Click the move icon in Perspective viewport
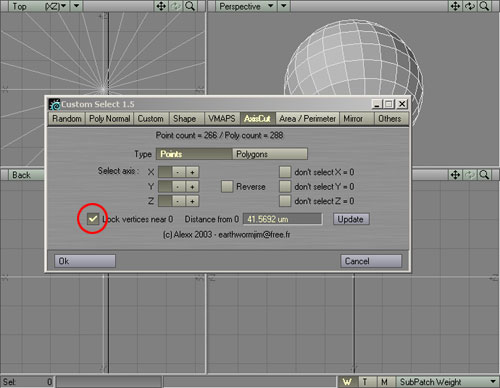Viewport: 500px width, 388px height. click(455, 6)
